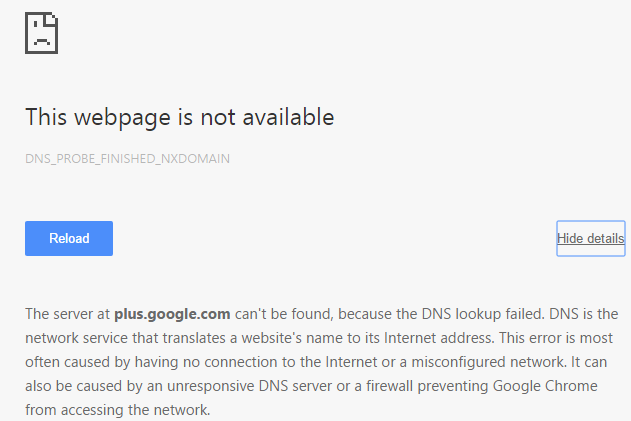Click the sad page error icon
Viewport: 631px width, 421px height.
coord(41,33)
